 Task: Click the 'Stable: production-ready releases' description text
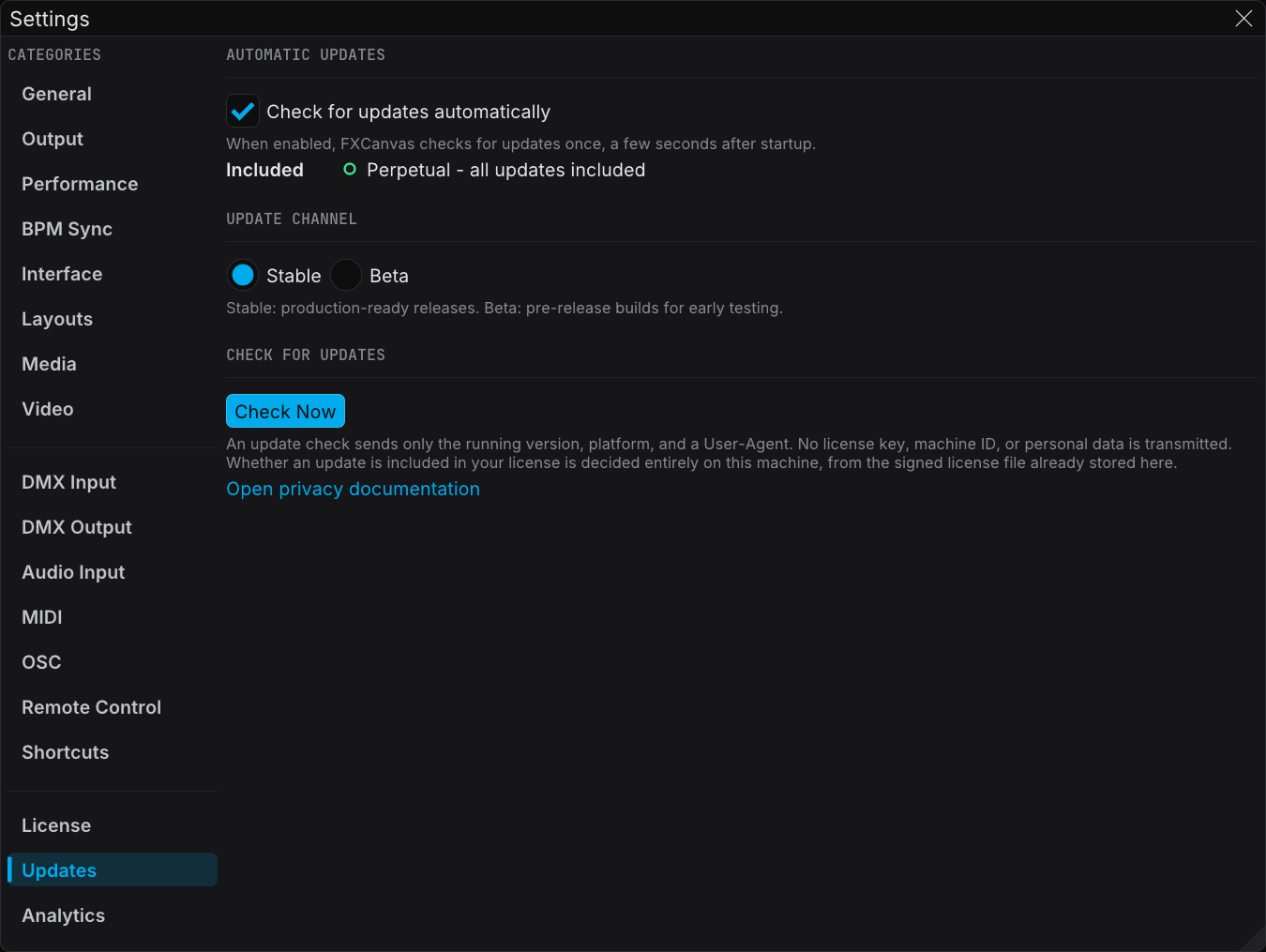(x=505, y=308)
